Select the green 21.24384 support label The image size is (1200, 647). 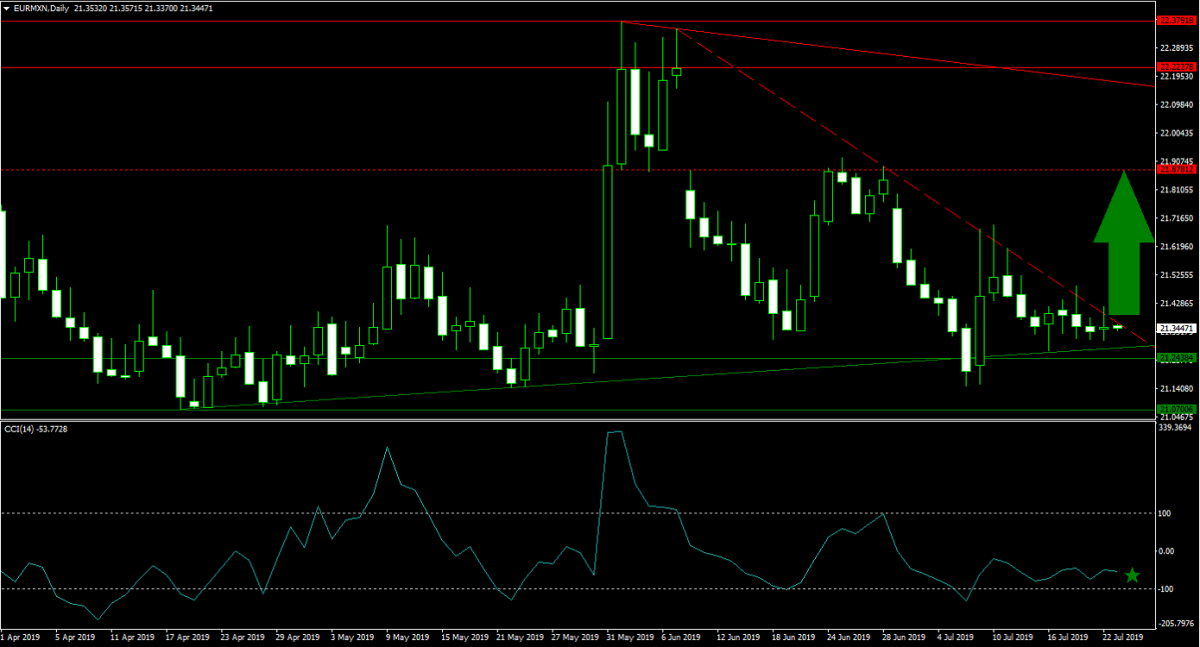point(1176,357)
